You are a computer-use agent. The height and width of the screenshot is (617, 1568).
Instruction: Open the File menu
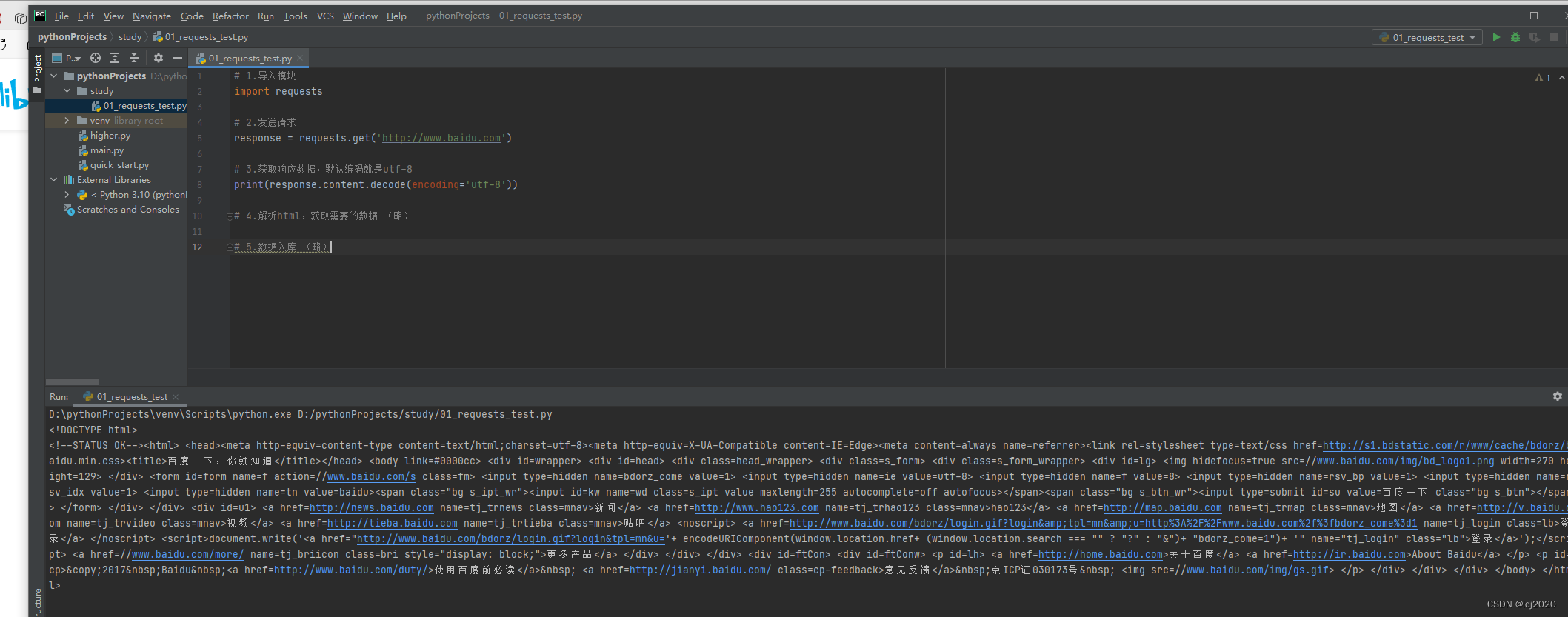(61, 16)
